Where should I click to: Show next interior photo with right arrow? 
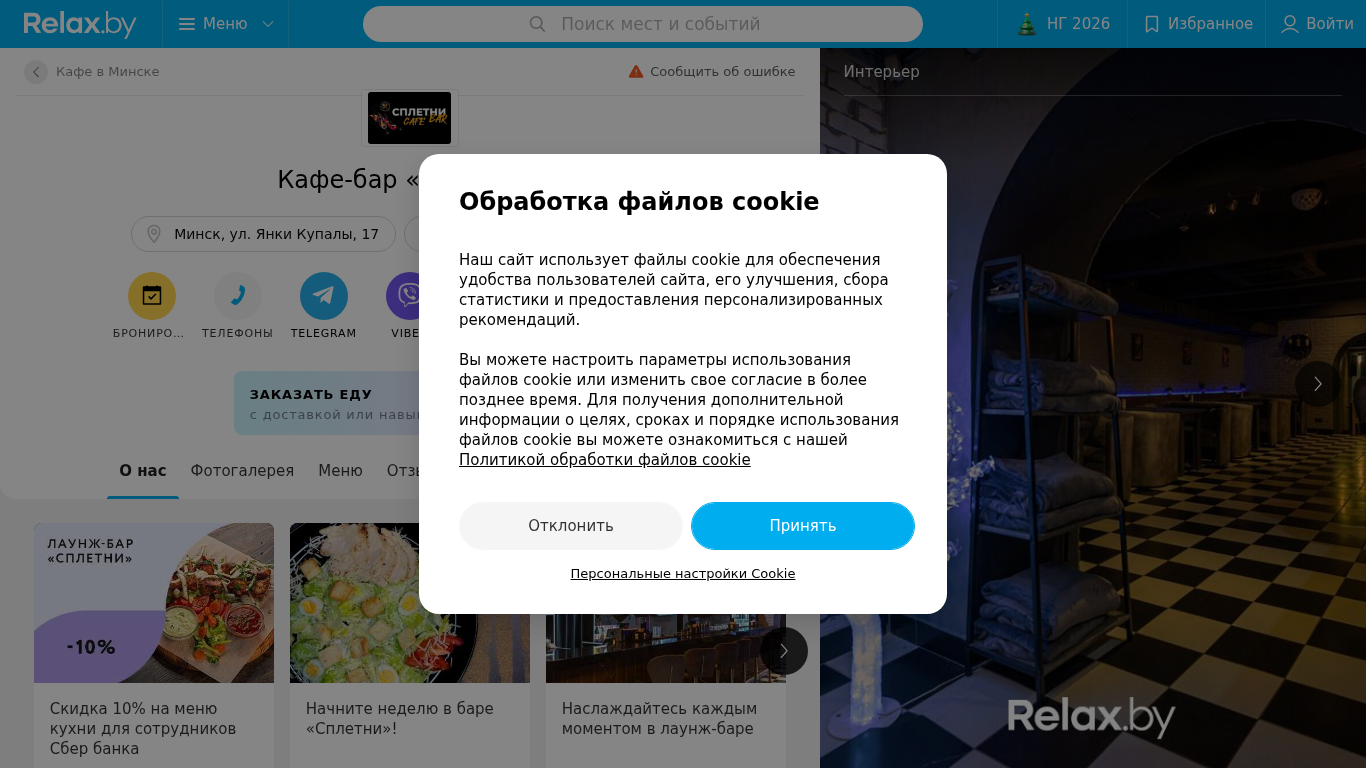click(1318, 384)
